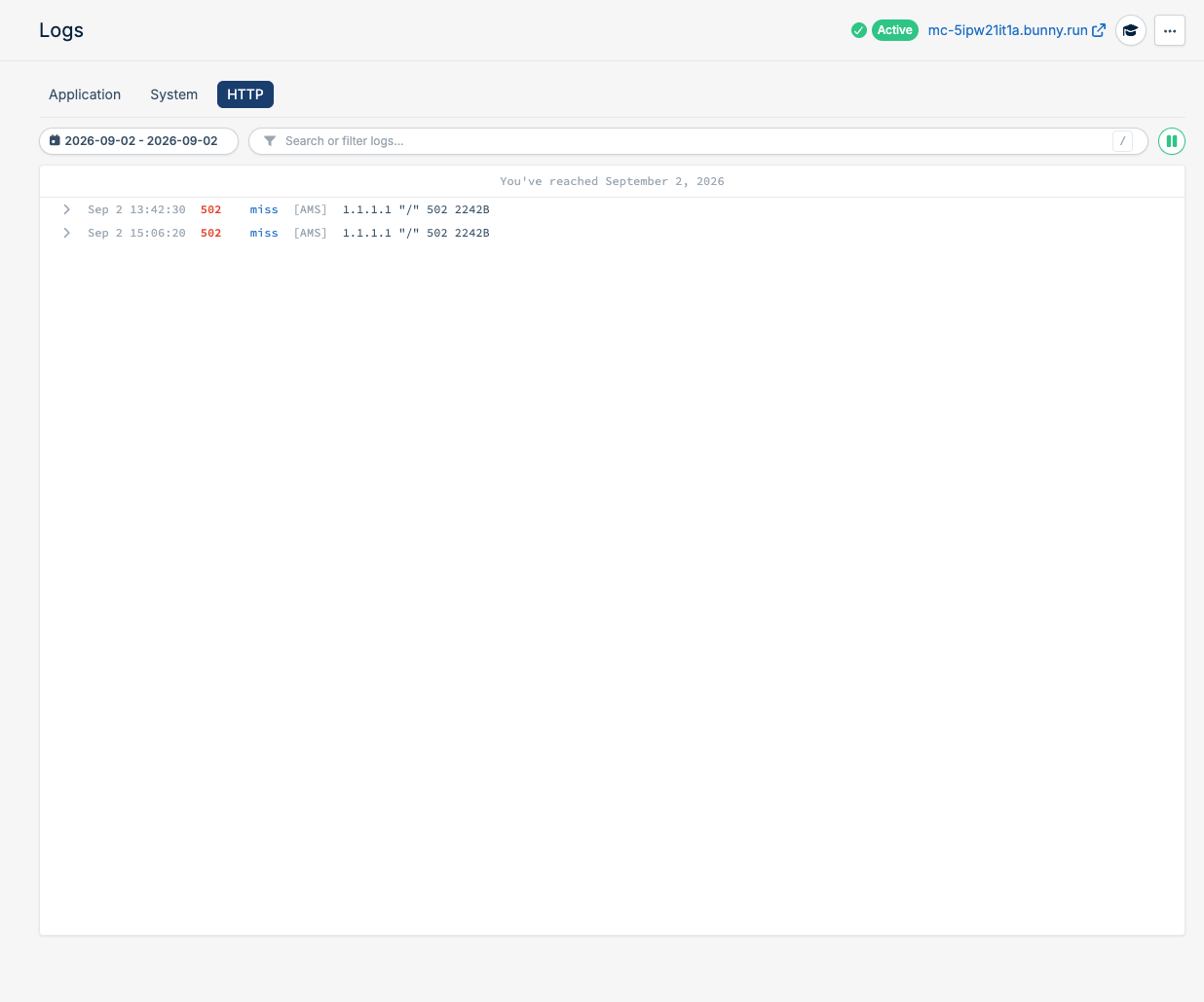
Task: Click the green check status icon
Action: (858, 30)
